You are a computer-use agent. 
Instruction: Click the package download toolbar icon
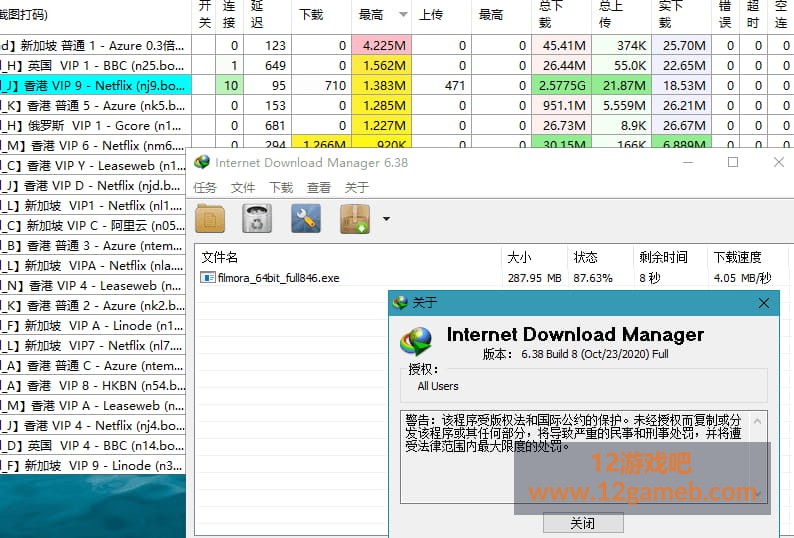[355, 219]
